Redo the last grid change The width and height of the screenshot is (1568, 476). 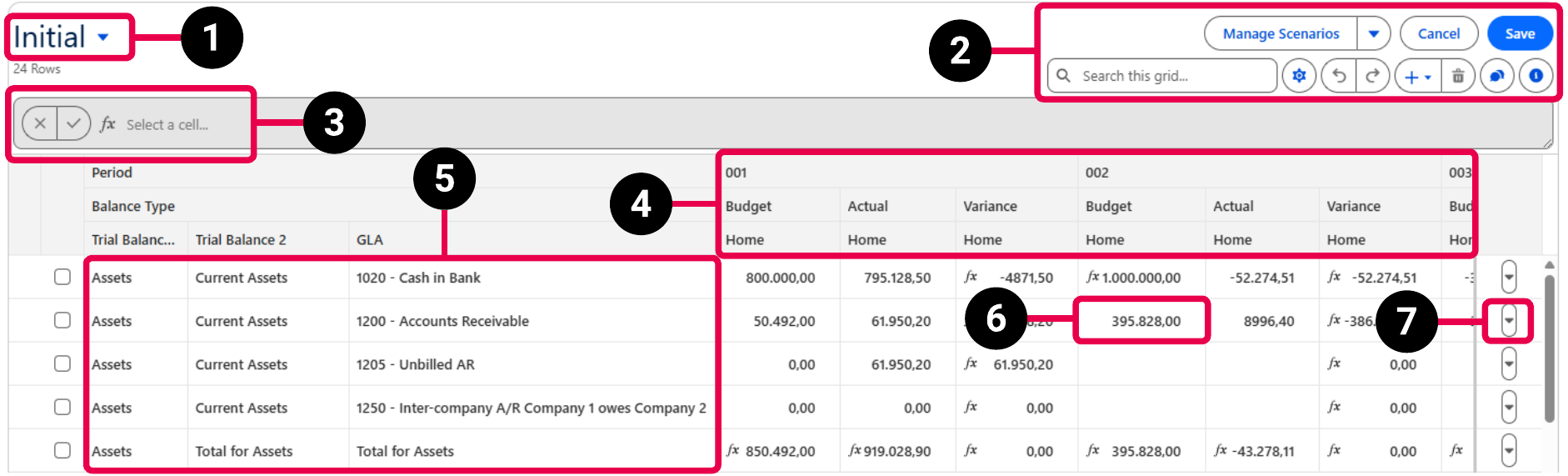[x=1372, y=76]
